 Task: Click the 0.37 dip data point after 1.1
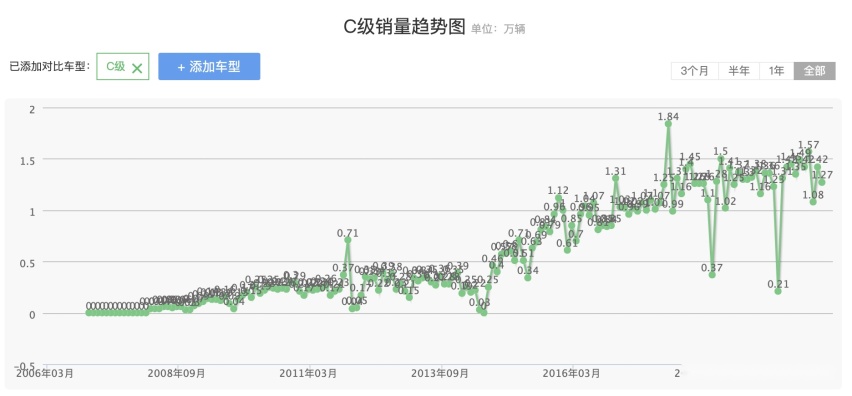point(712,275)
